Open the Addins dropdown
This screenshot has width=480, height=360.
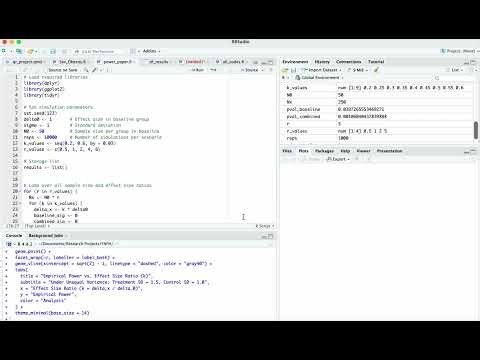pyautogui.click(x=151, y=51)
